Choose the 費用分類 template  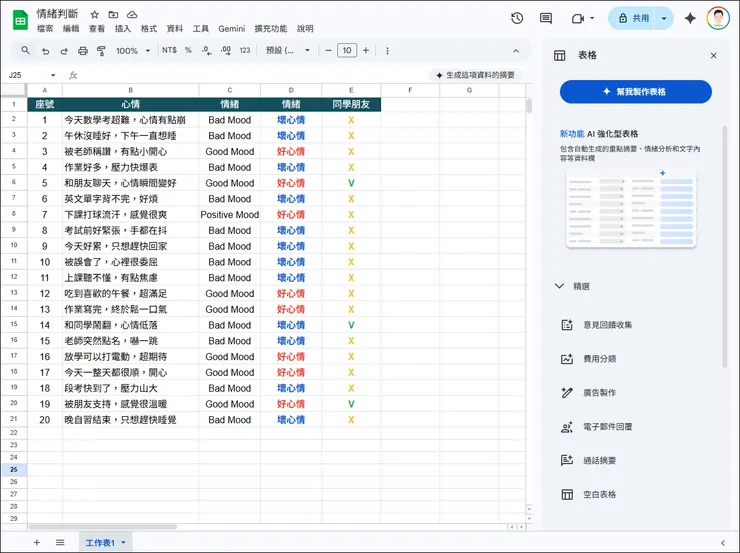tap(589, 359)
